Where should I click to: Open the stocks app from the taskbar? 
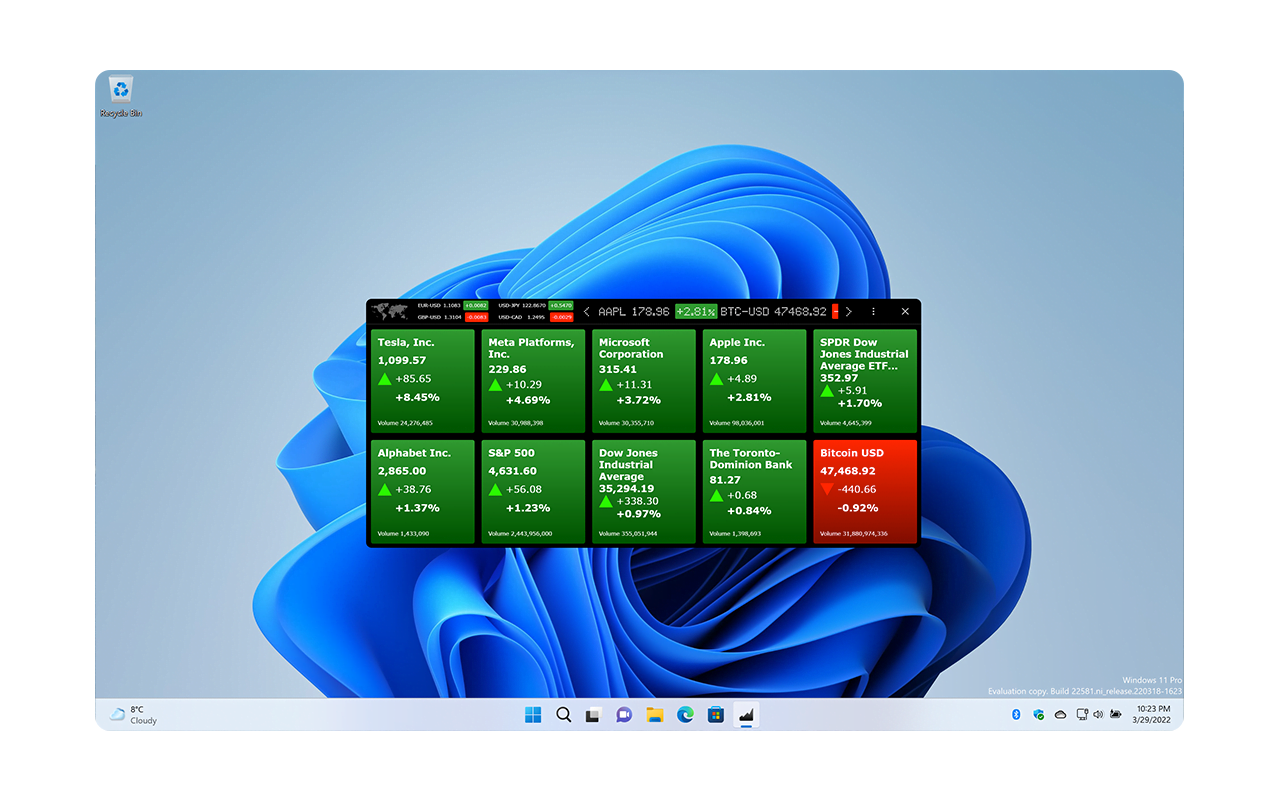pos(746,715)
